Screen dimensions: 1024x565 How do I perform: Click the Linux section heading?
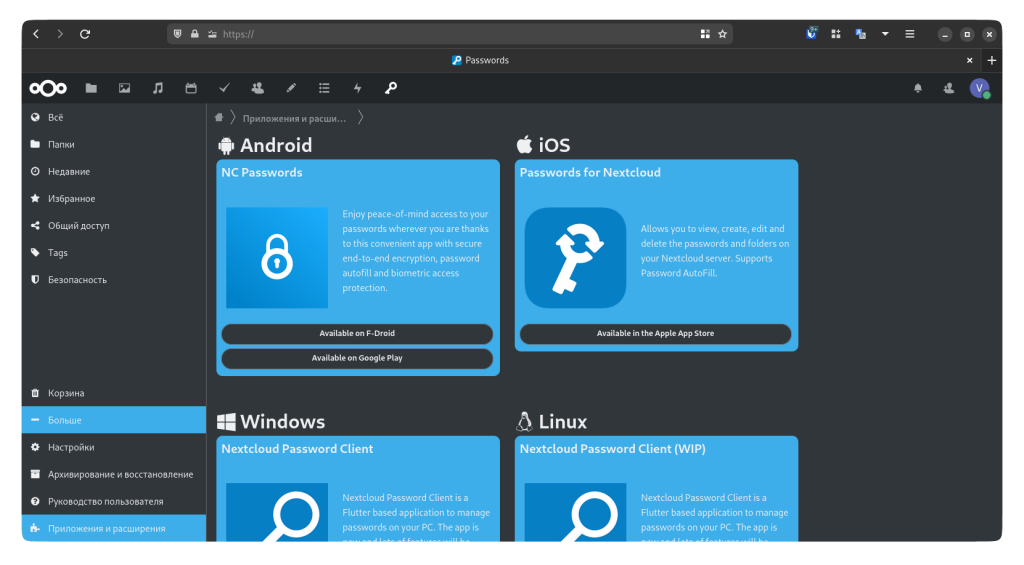coord(552,421)
